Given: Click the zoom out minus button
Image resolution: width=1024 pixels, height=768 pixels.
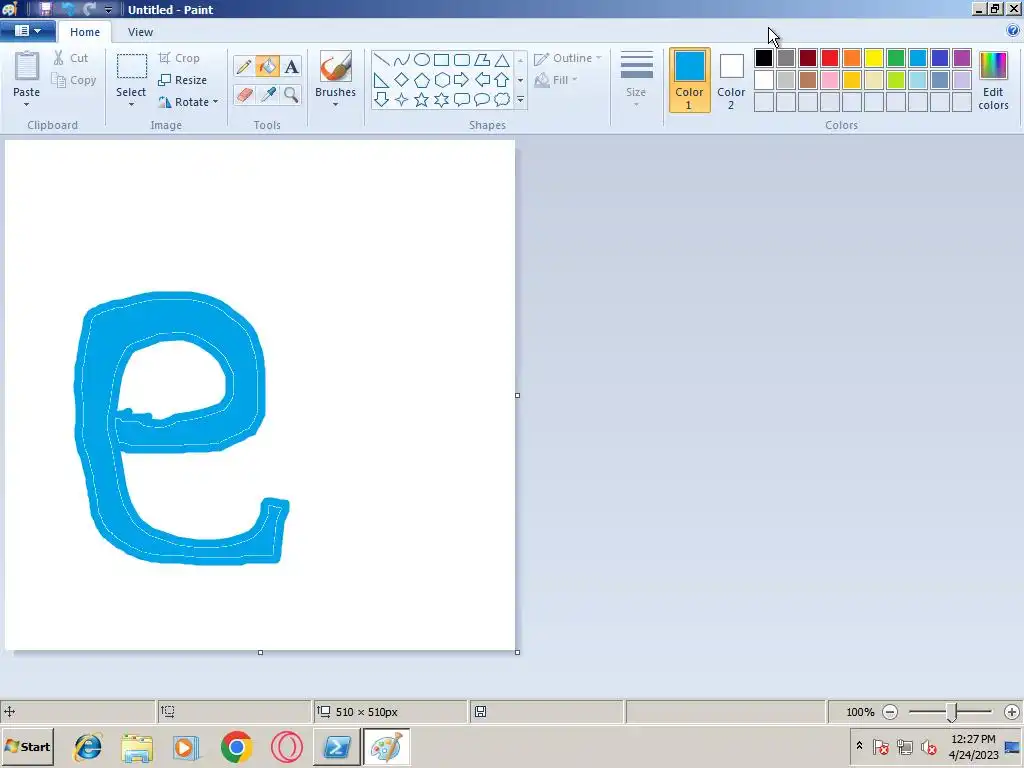Looking at the screenshot, I should pos(890,712).
